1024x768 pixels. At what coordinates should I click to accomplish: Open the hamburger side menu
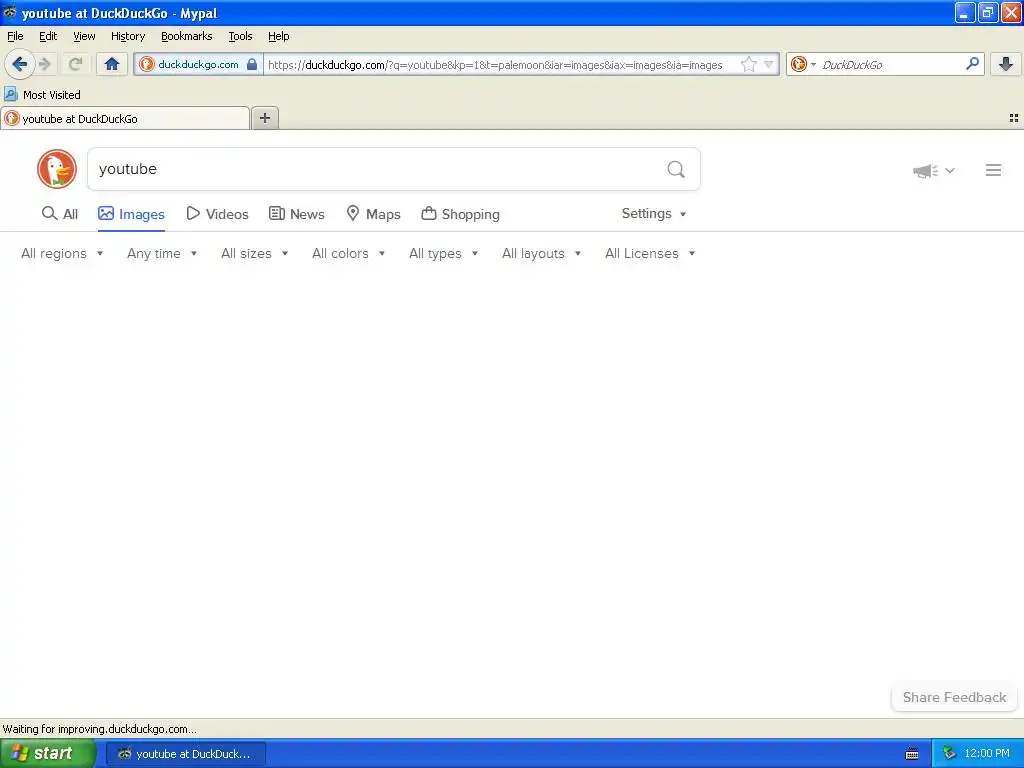click(x=993, y=170)
